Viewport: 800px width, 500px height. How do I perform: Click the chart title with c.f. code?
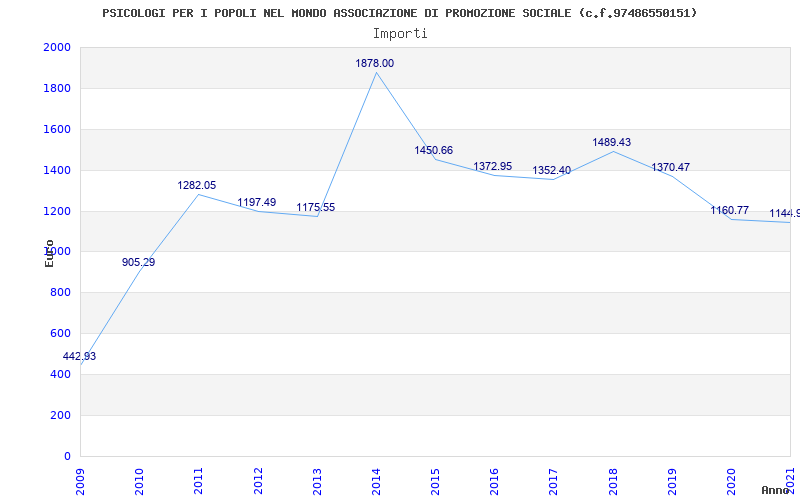coord(399,13)
